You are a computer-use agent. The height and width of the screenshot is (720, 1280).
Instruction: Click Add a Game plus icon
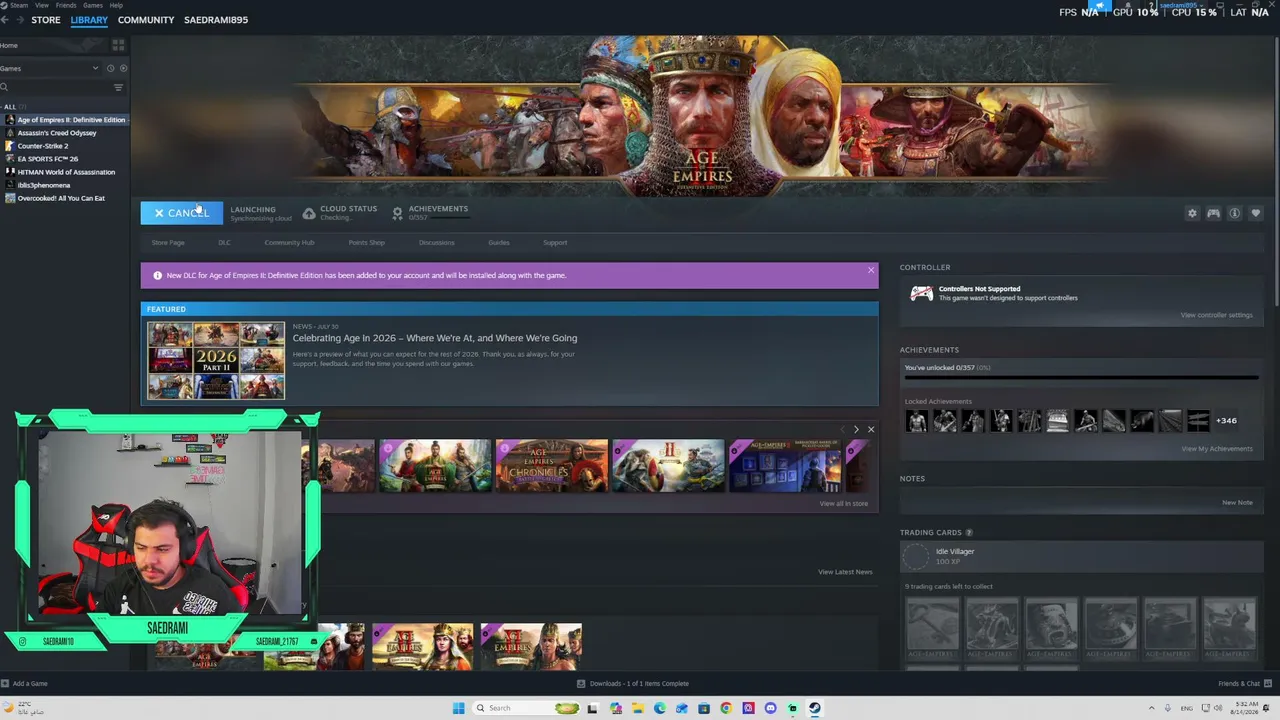coord(5,684)
